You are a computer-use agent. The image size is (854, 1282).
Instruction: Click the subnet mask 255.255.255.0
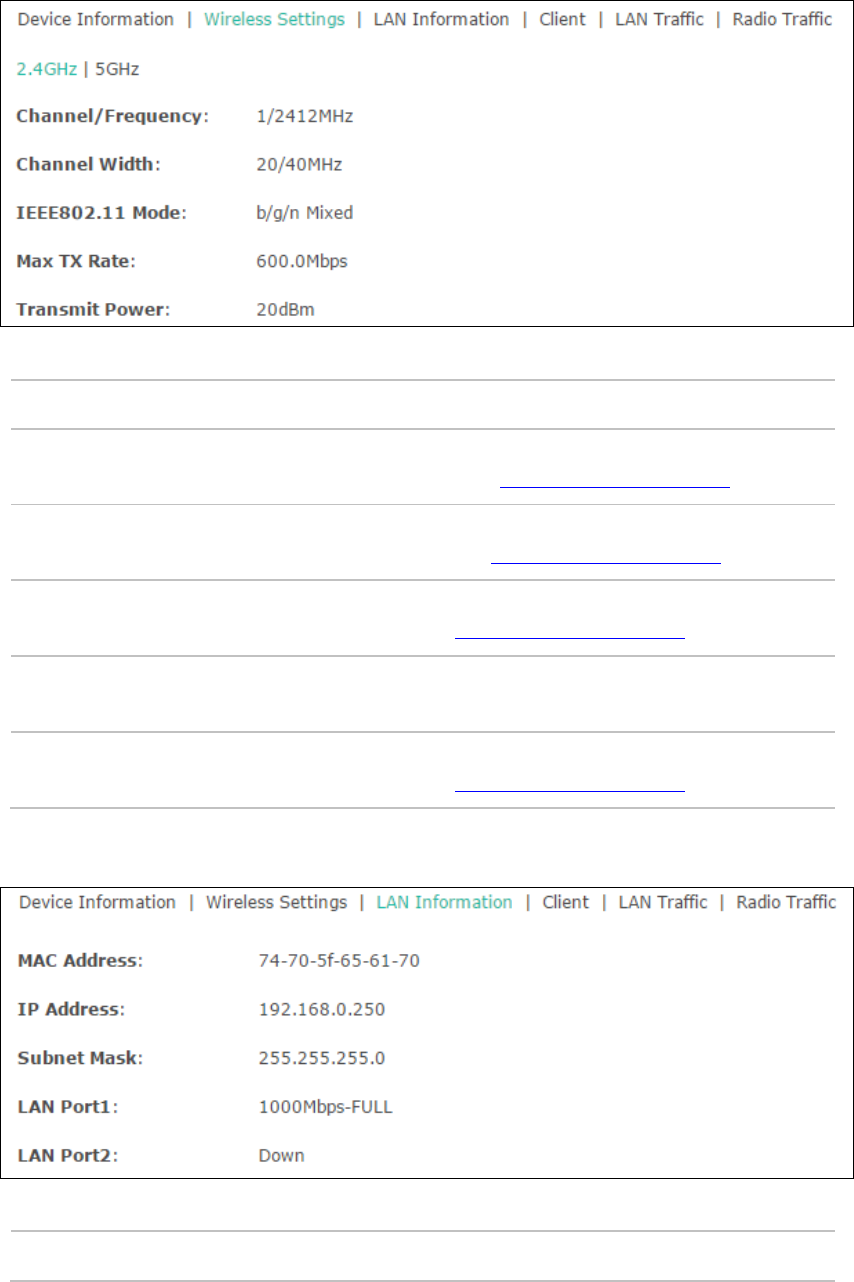(322, 1058)
